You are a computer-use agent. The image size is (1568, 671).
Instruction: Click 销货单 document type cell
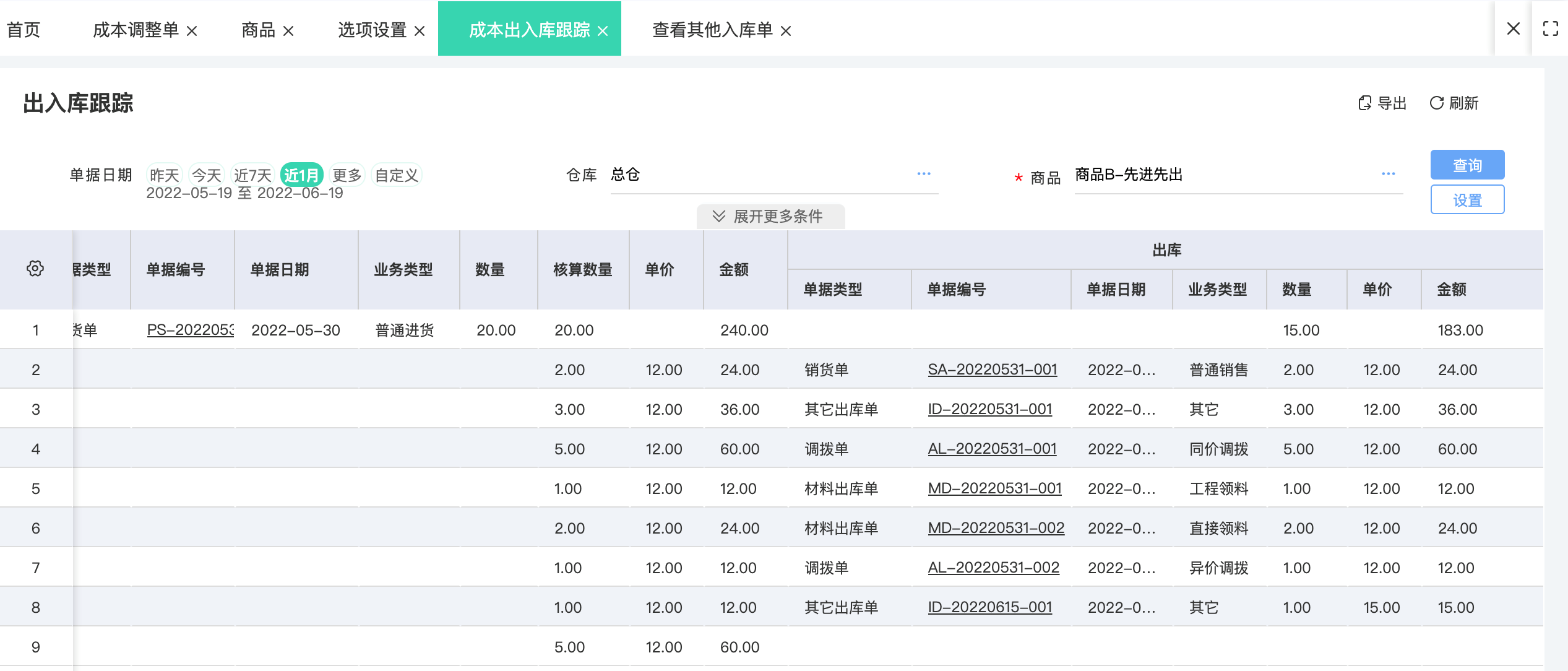click(x=826, y=370)
